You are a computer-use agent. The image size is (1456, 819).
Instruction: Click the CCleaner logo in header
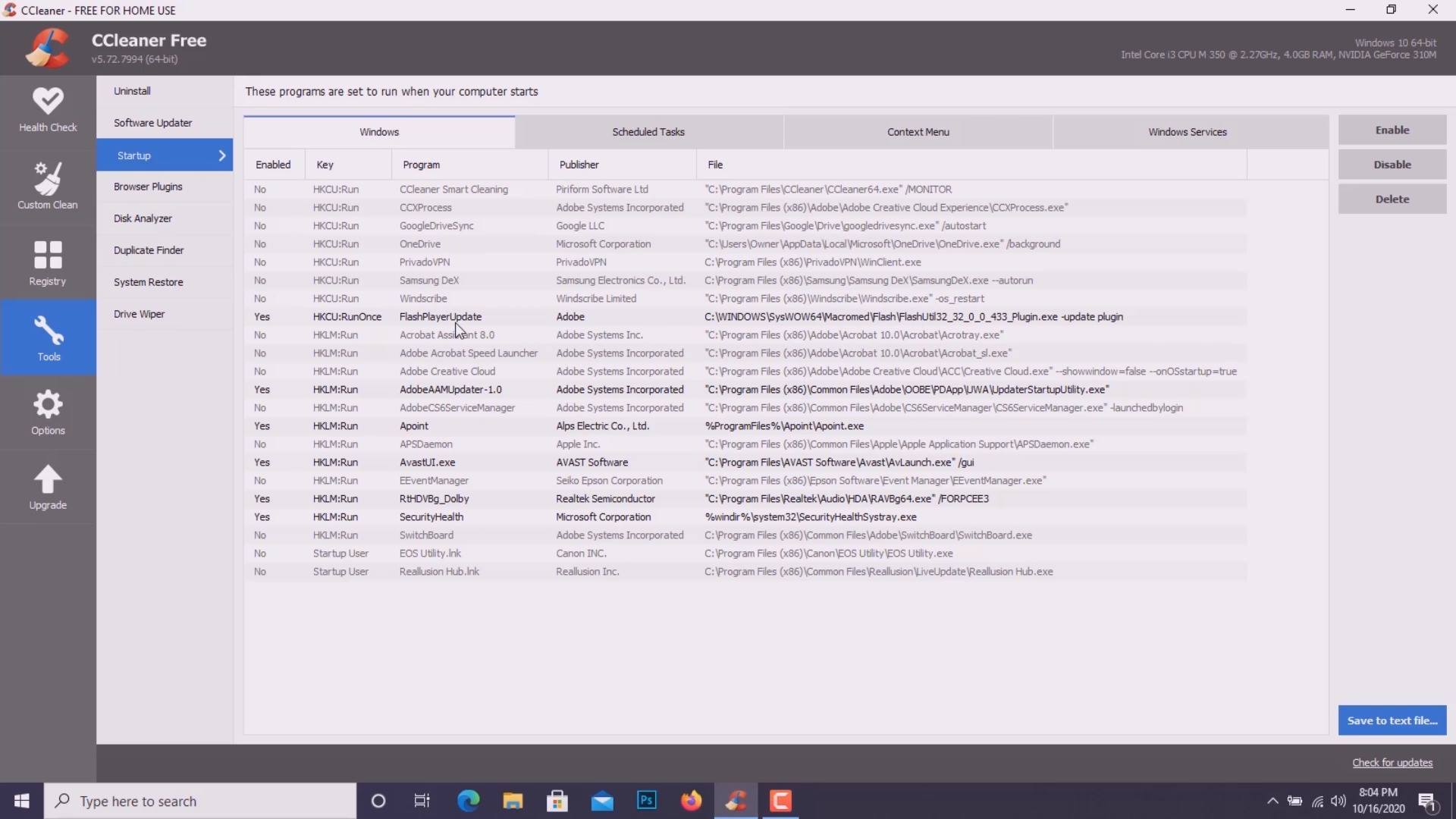(x=47, y=48)
